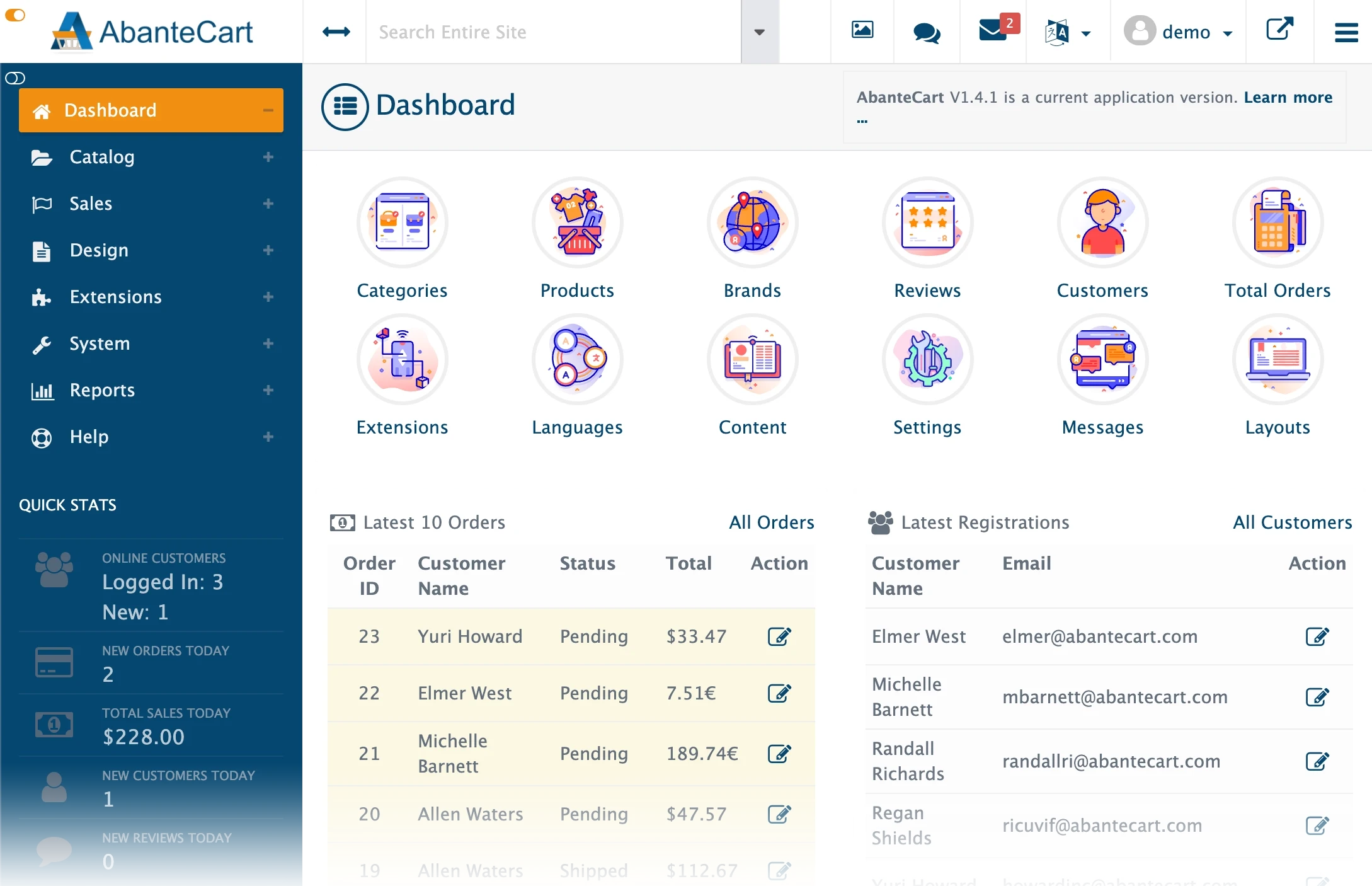Image resolution: width=1372 pixels, height=886 pixels.
Task: Expand the Extensions sidebar menu
Action: pyautogui.click(x=268, y=297)
